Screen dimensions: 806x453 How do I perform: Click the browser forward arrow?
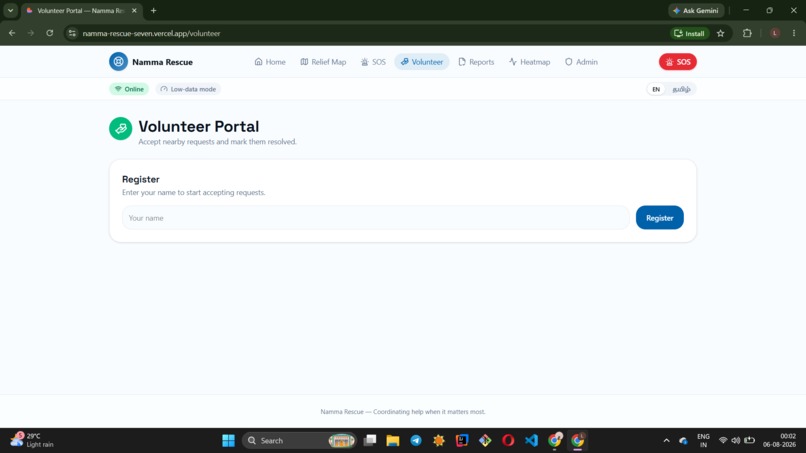[31, 33]
